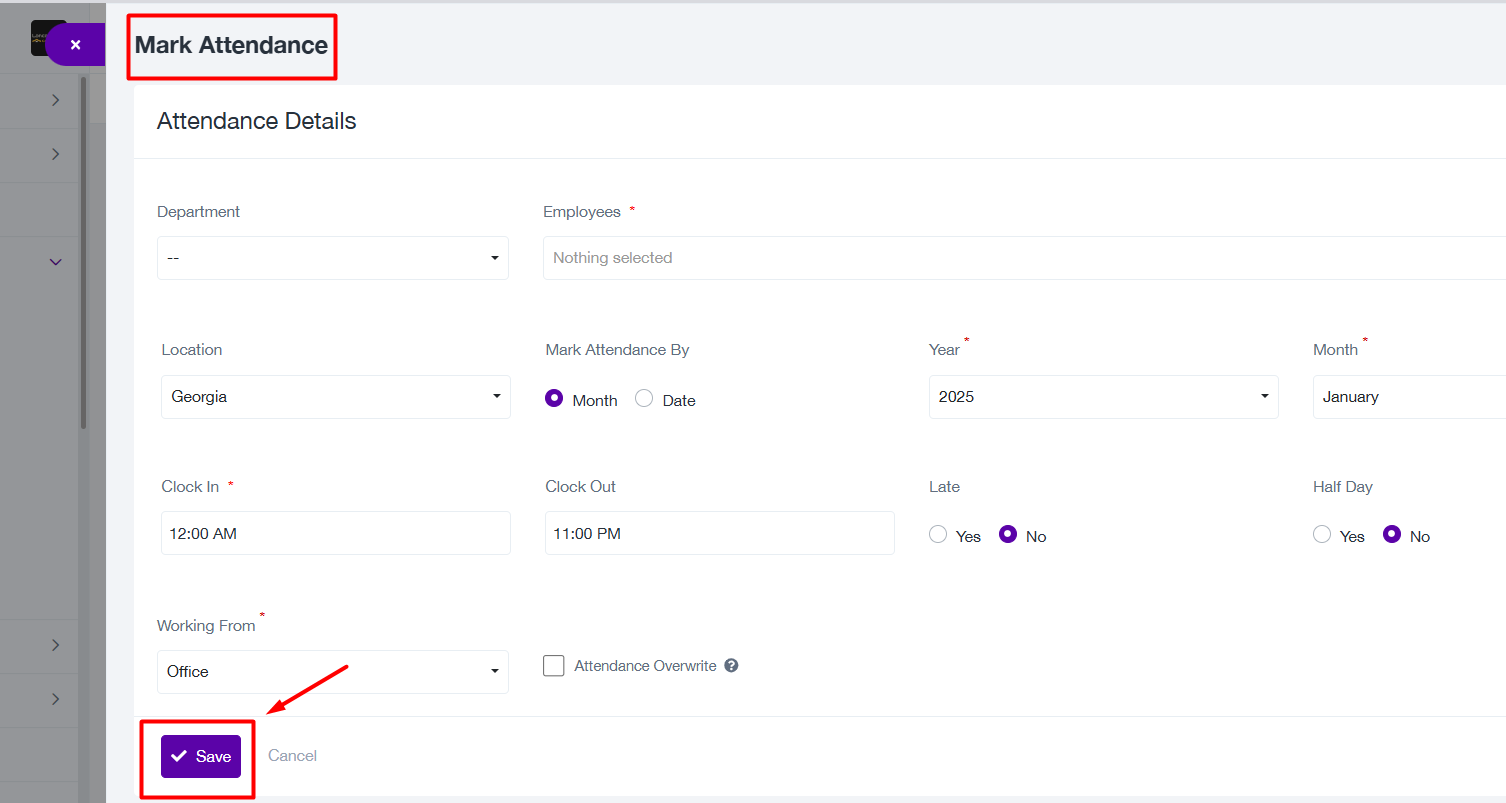The image size is (1506, 803).
Task: Select the Month radio option
Action: tap(554, 398)
